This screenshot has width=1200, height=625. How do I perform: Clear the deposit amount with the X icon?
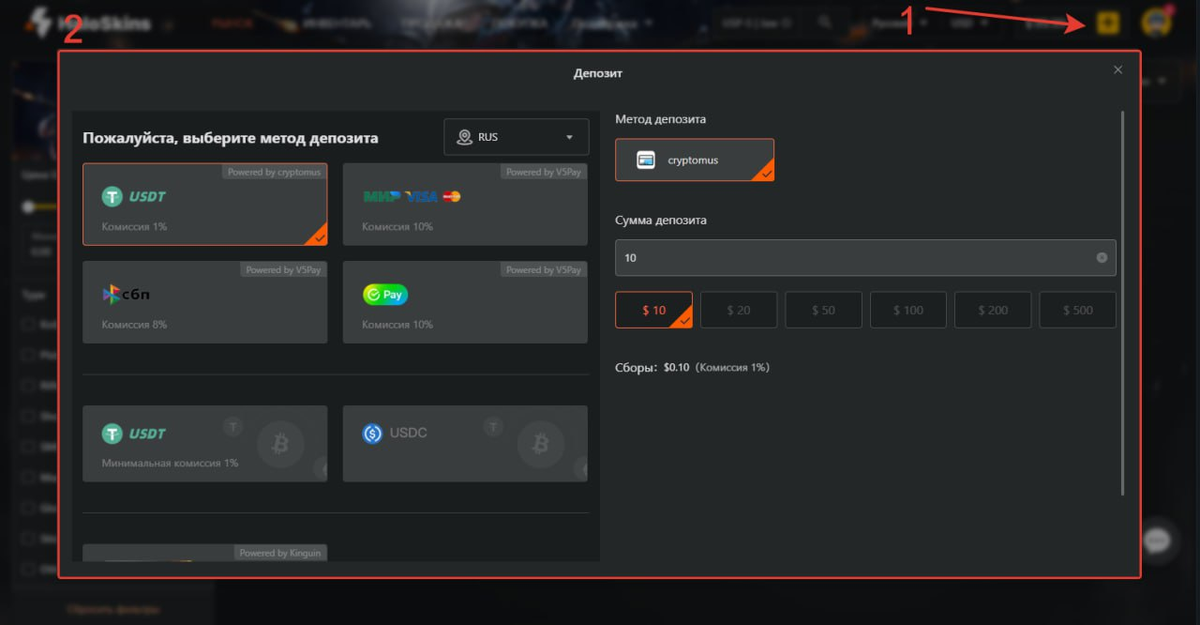pos(1102,257)
